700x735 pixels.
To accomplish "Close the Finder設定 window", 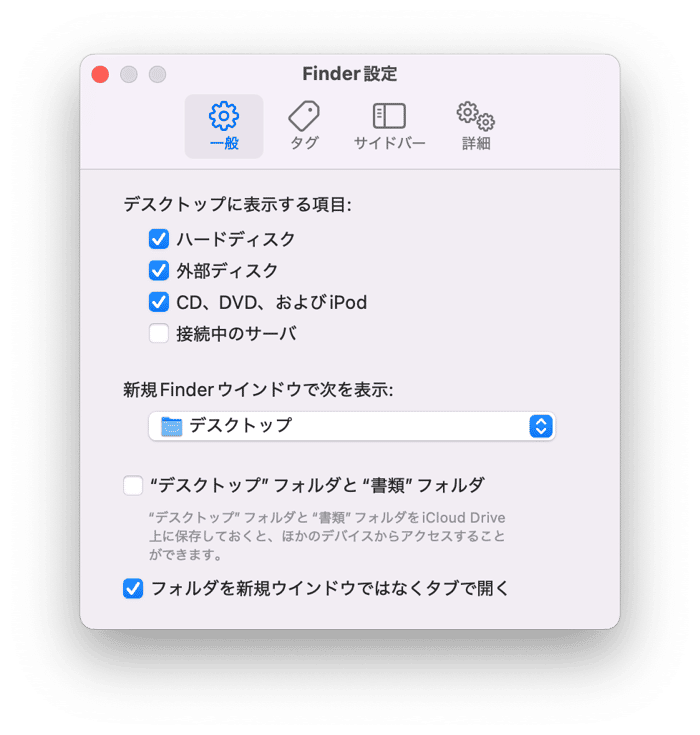I will pyautogui.click(x=100, y=74).
